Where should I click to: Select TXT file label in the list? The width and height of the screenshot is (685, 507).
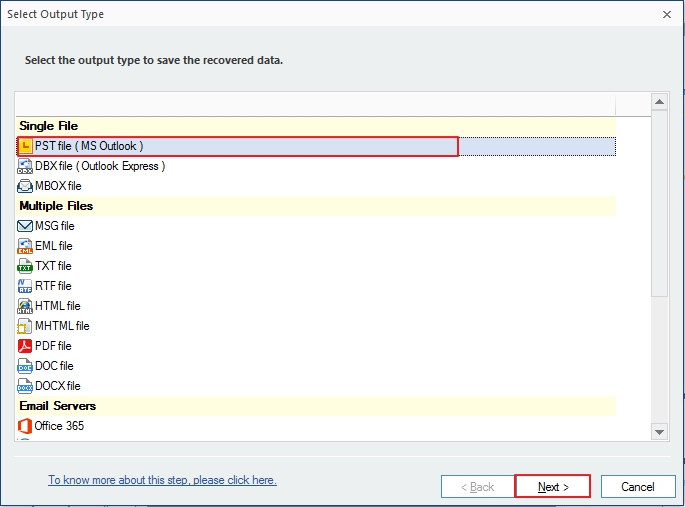[53, 266]
